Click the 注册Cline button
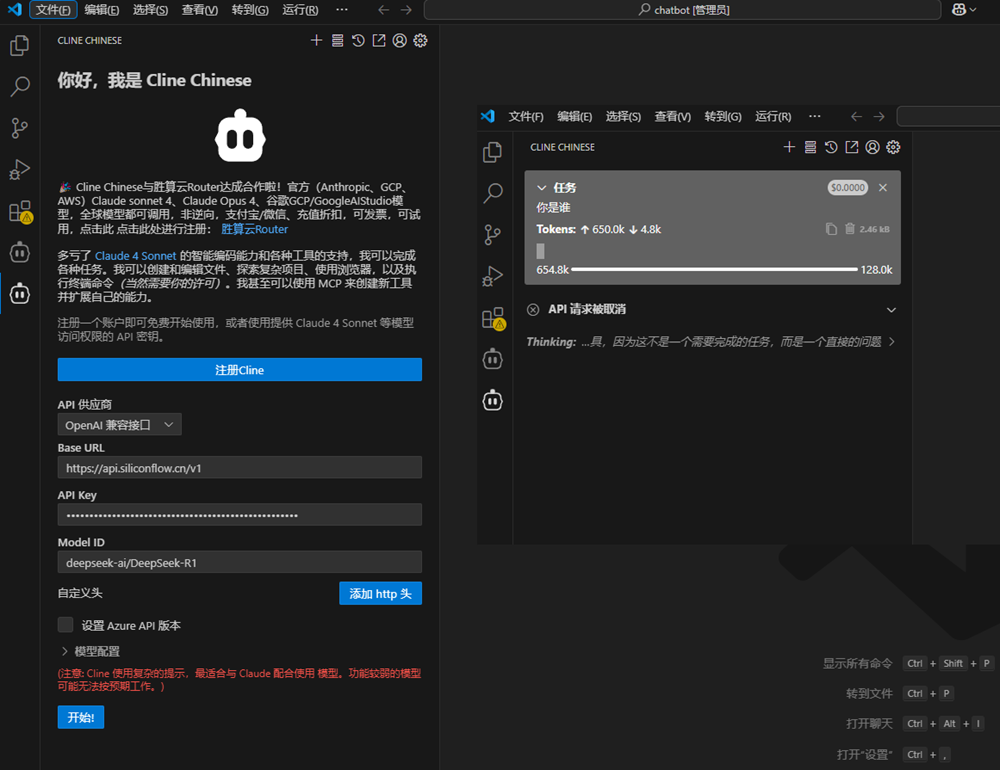The image size is (1000, 770). [240, 369]
